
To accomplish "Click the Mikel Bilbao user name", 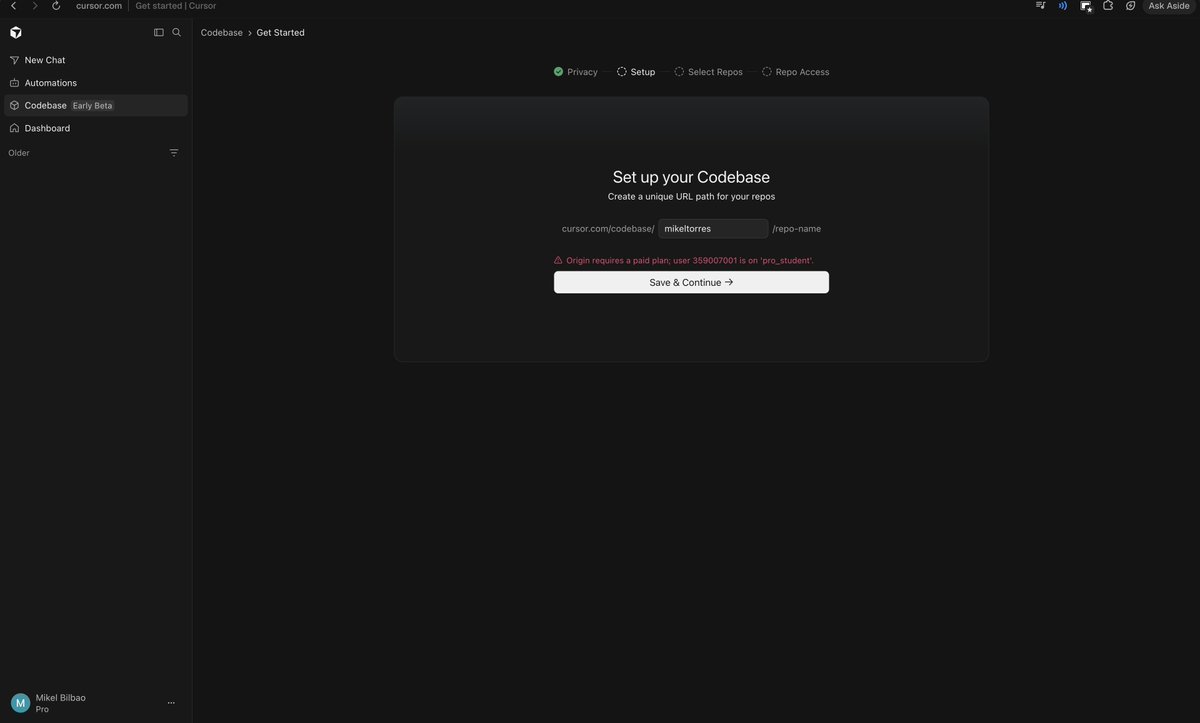I will 61,698.
